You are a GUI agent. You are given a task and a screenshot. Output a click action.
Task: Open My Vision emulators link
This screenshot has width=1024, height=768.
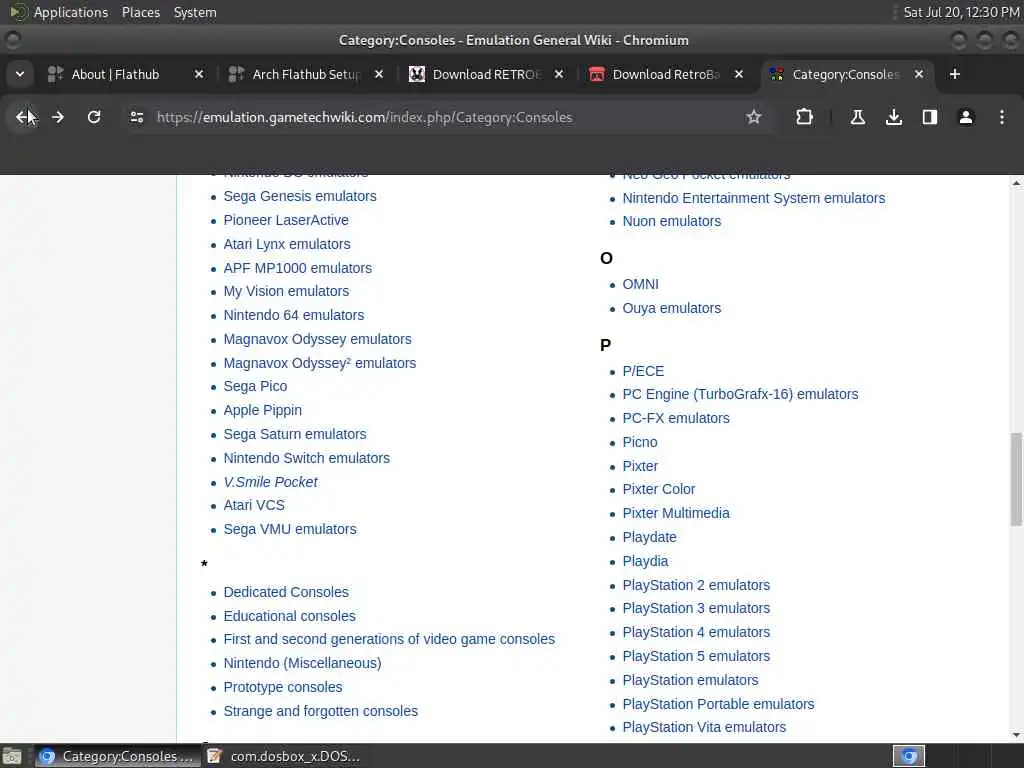(x=286, y=291)
